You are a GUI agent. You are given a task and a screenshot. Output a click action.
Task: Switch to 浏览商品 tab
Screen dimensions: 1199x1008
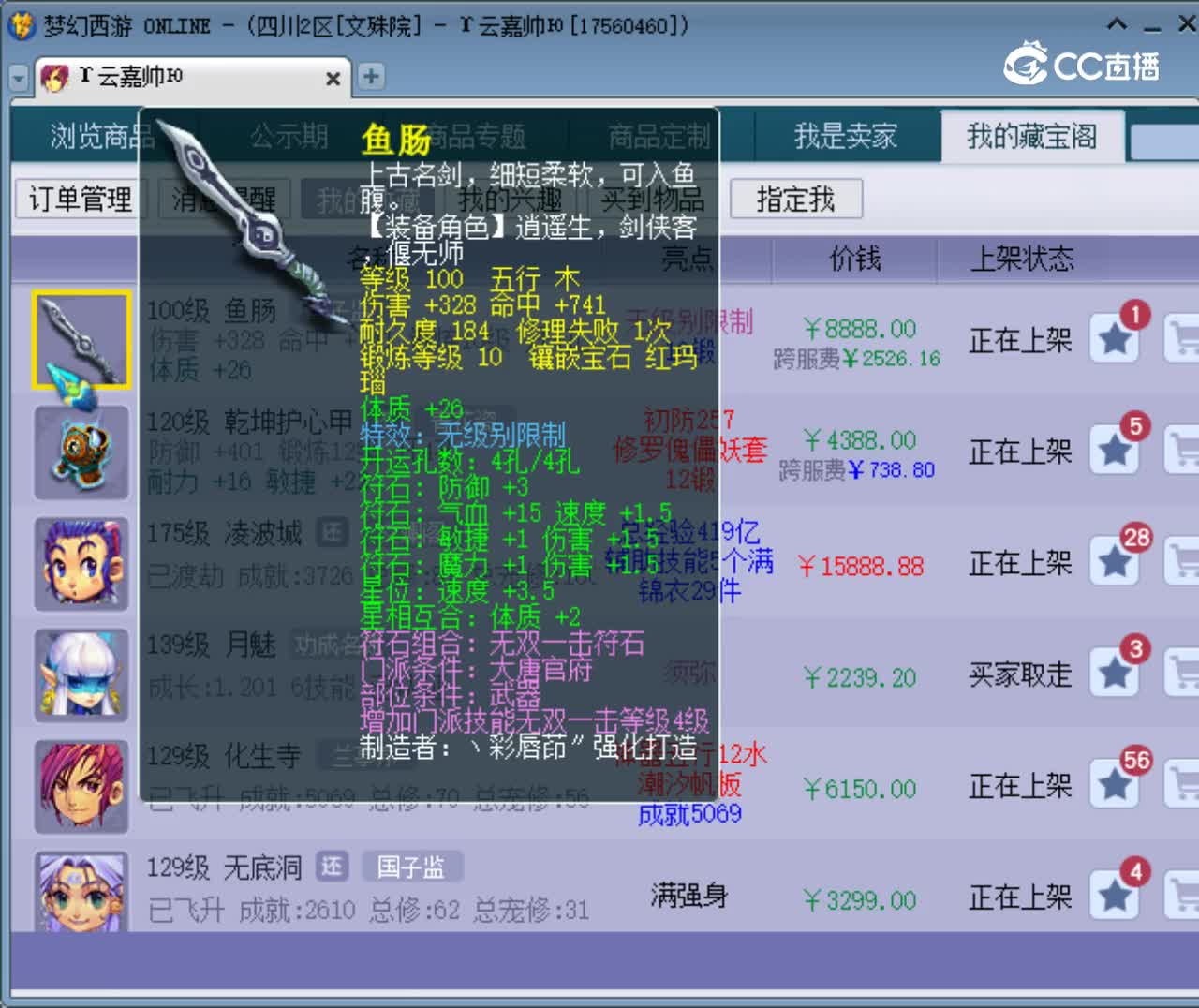point(103,137)
